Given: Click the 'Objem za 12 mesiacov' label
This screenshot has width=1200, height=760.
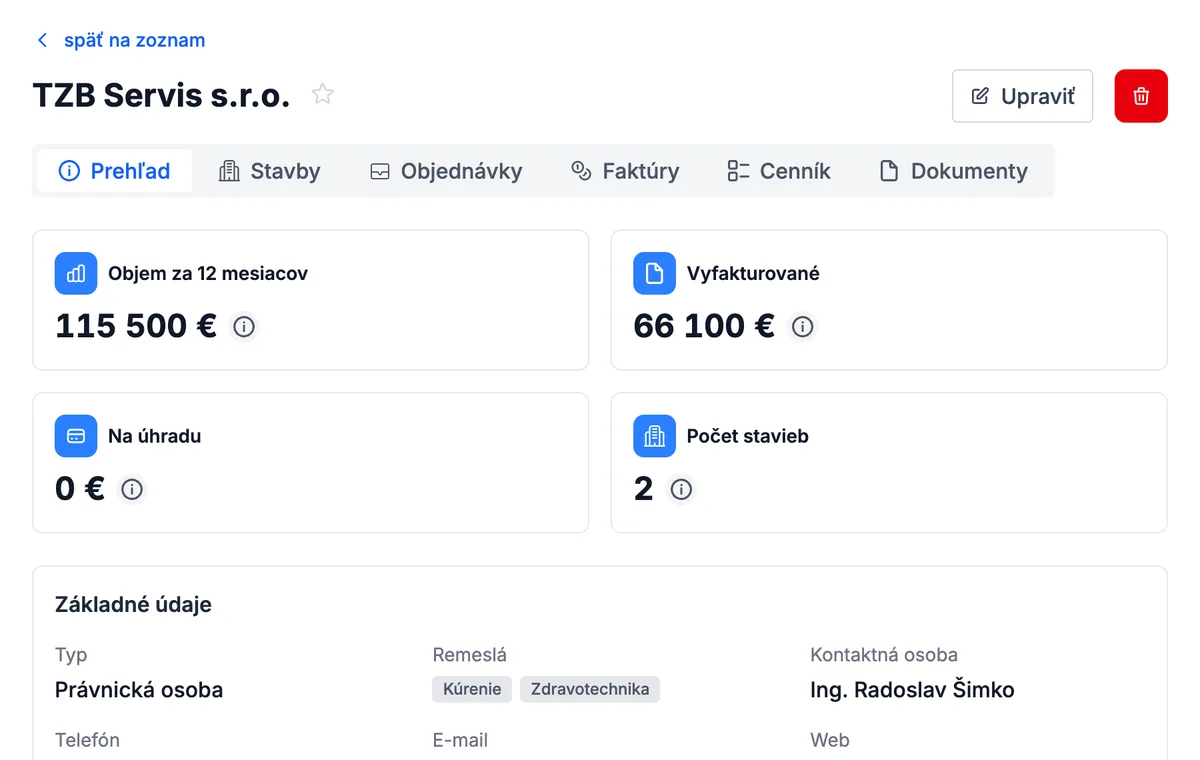Looking at the screenshot, I should tap(208, 273).
